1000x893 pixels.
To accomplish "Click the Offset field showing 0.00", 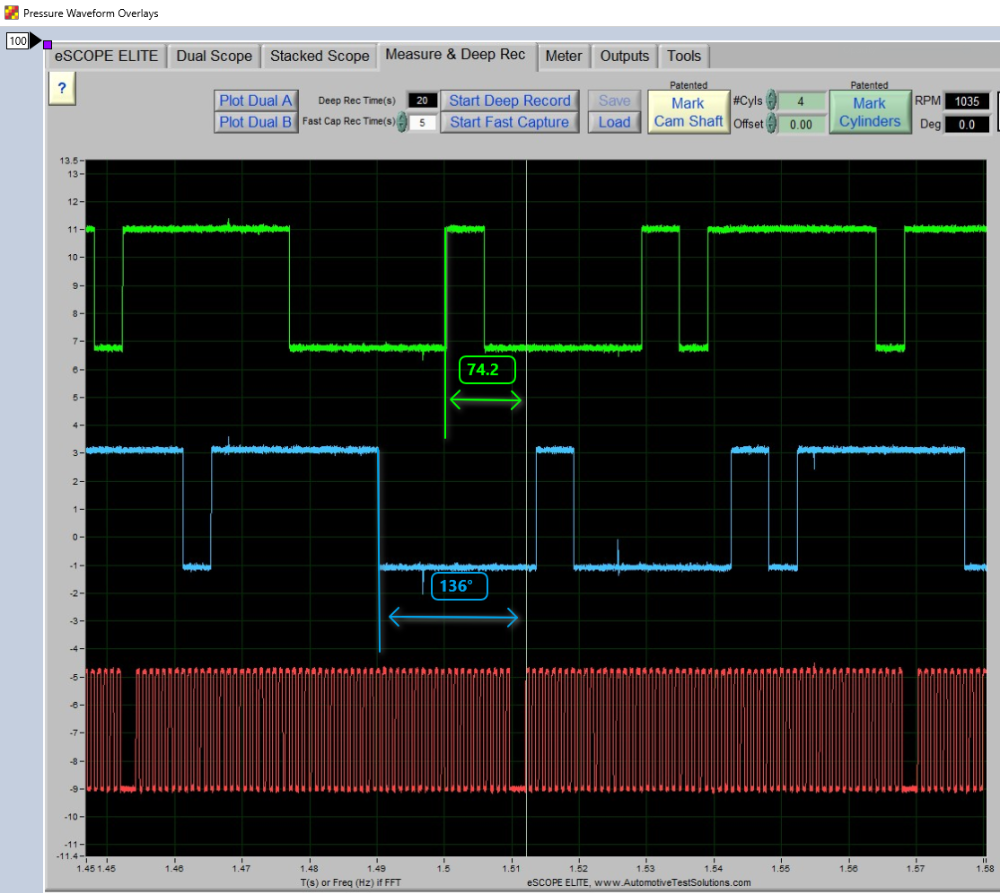I will [x=801, y=124].
